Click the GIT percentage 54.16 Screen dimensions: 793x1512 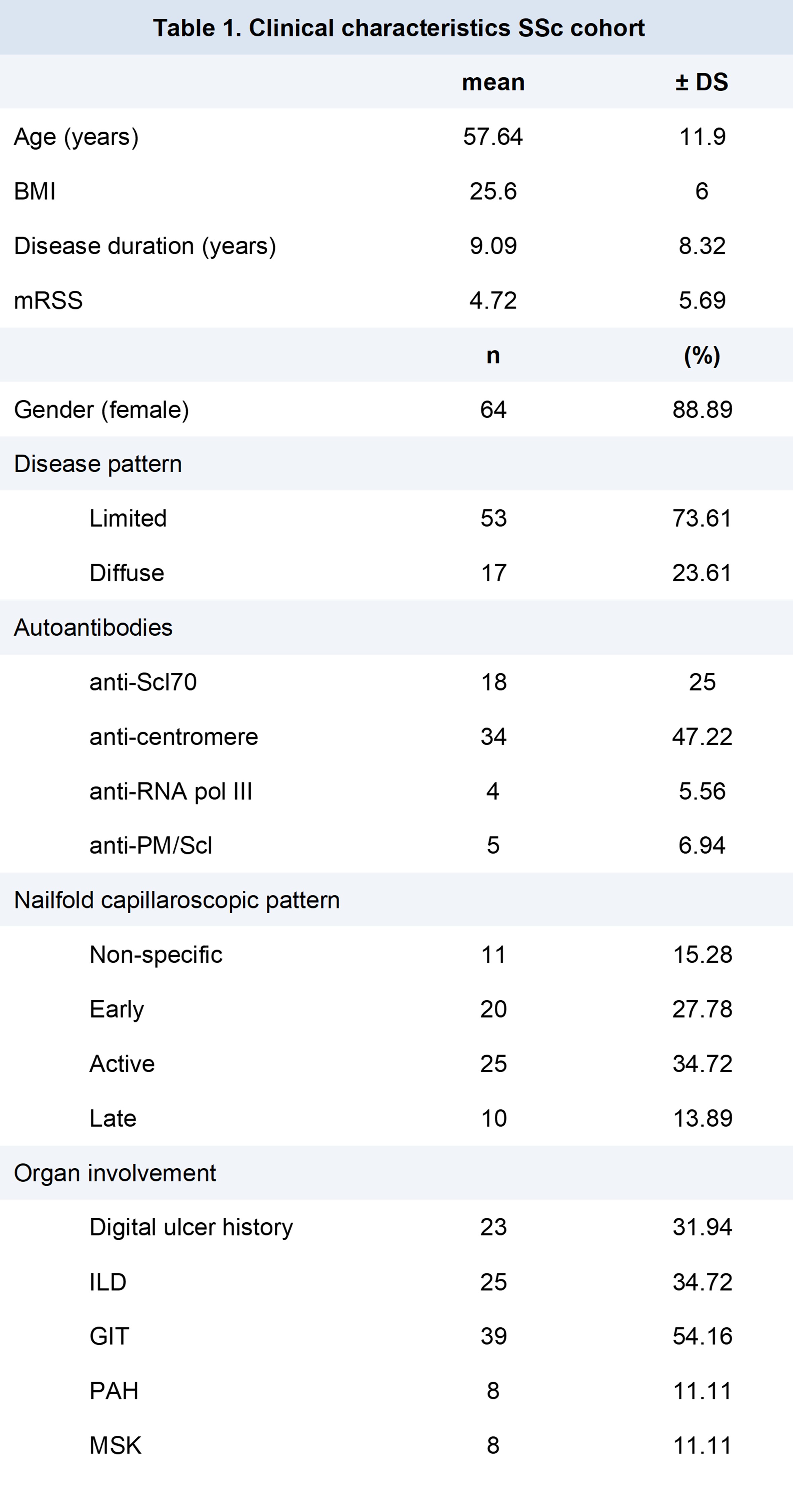(x=702, y=1337)
